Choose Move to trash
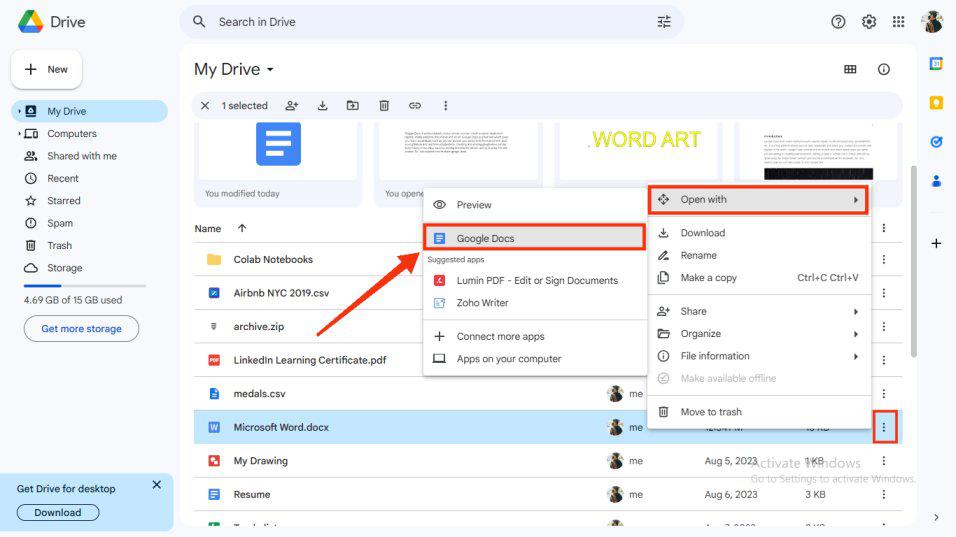 (x=758, y=412)
